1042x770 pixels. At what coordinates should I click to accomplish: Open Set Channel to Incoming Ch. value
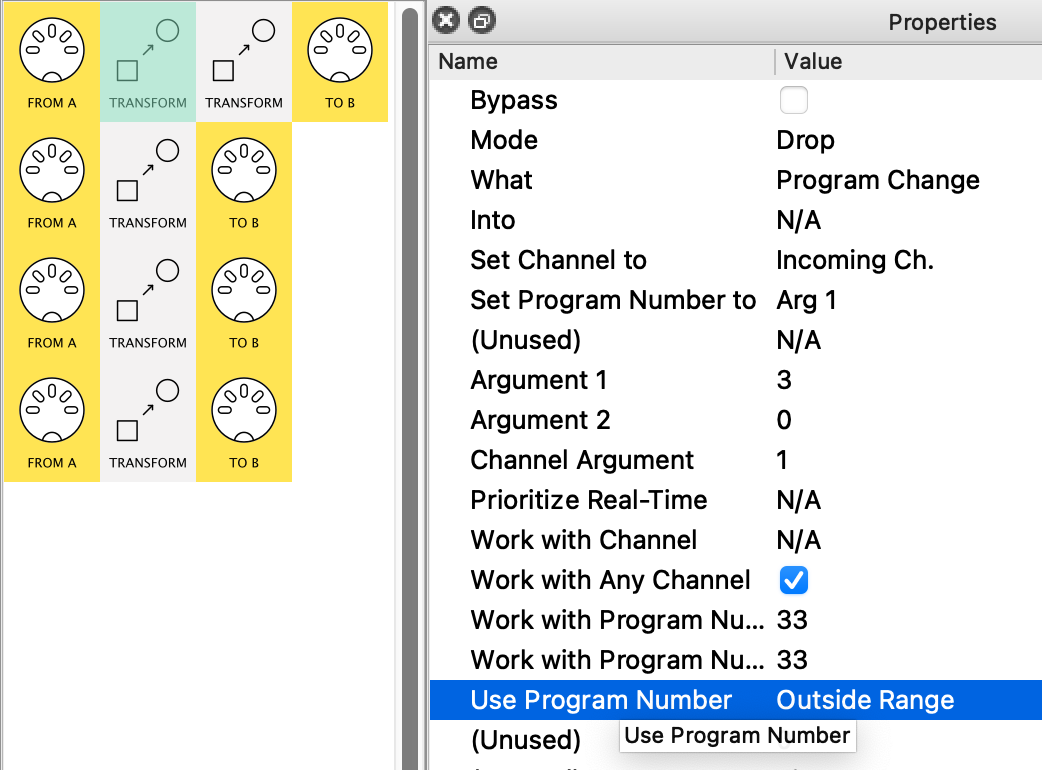(854, 261)
